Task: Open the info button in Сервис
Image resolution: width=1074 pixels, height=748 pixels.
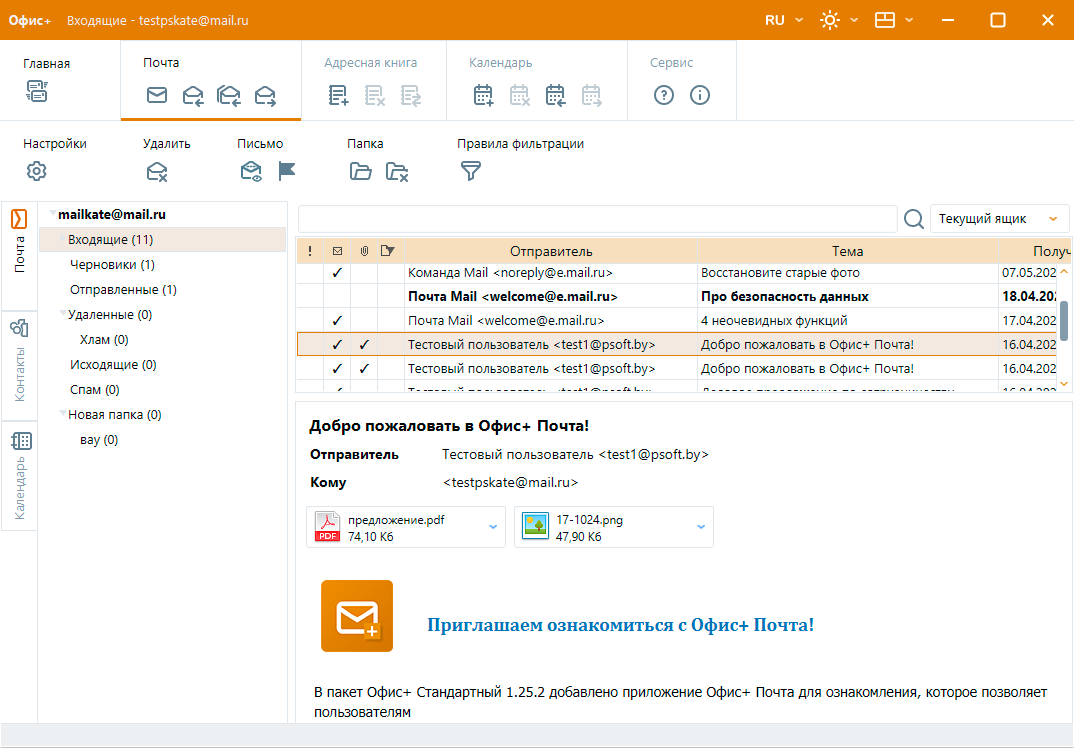Action: pyautogui.click(x=699, y=95)
